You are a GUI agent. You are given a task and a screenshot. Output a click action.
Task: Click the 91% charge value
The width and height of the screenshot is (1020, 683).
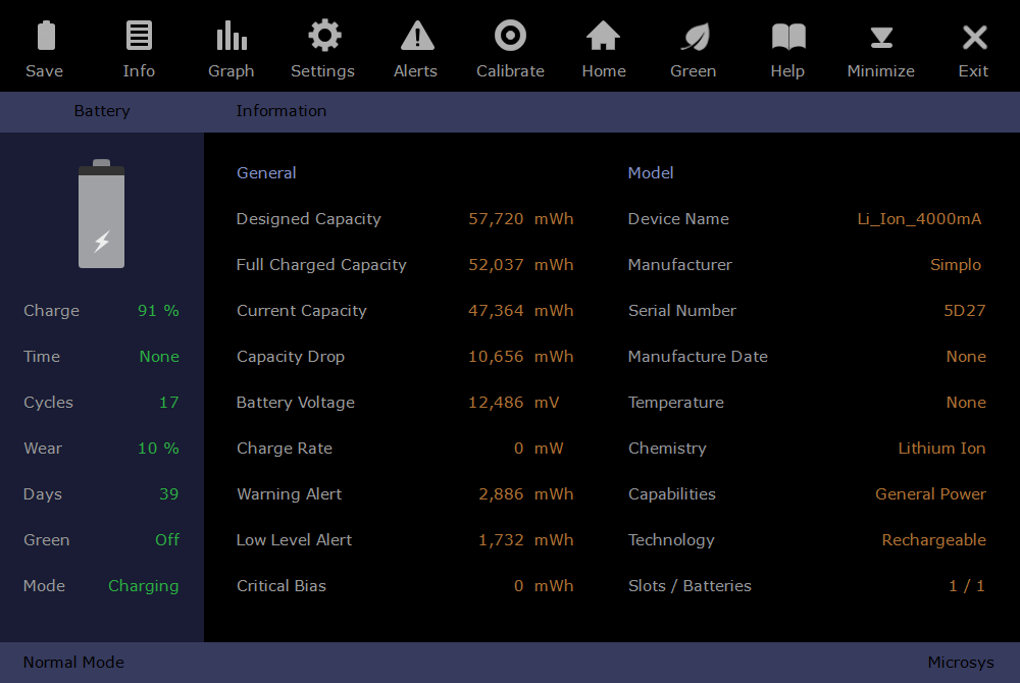(x=157, y=310)
